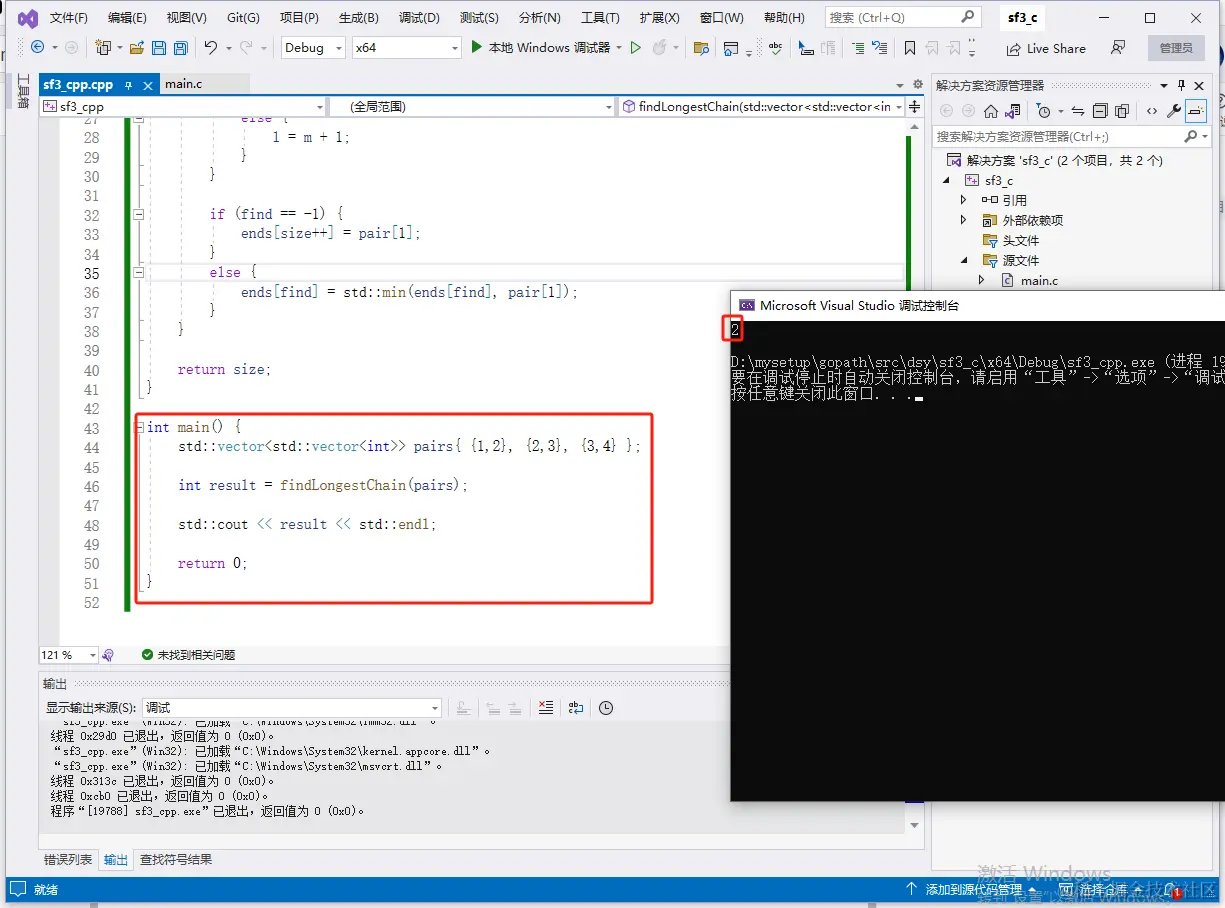Collapse the 源文件 folder node
Image resolution: width=1225 pixels, height=908 pixels.
point(964,260)
